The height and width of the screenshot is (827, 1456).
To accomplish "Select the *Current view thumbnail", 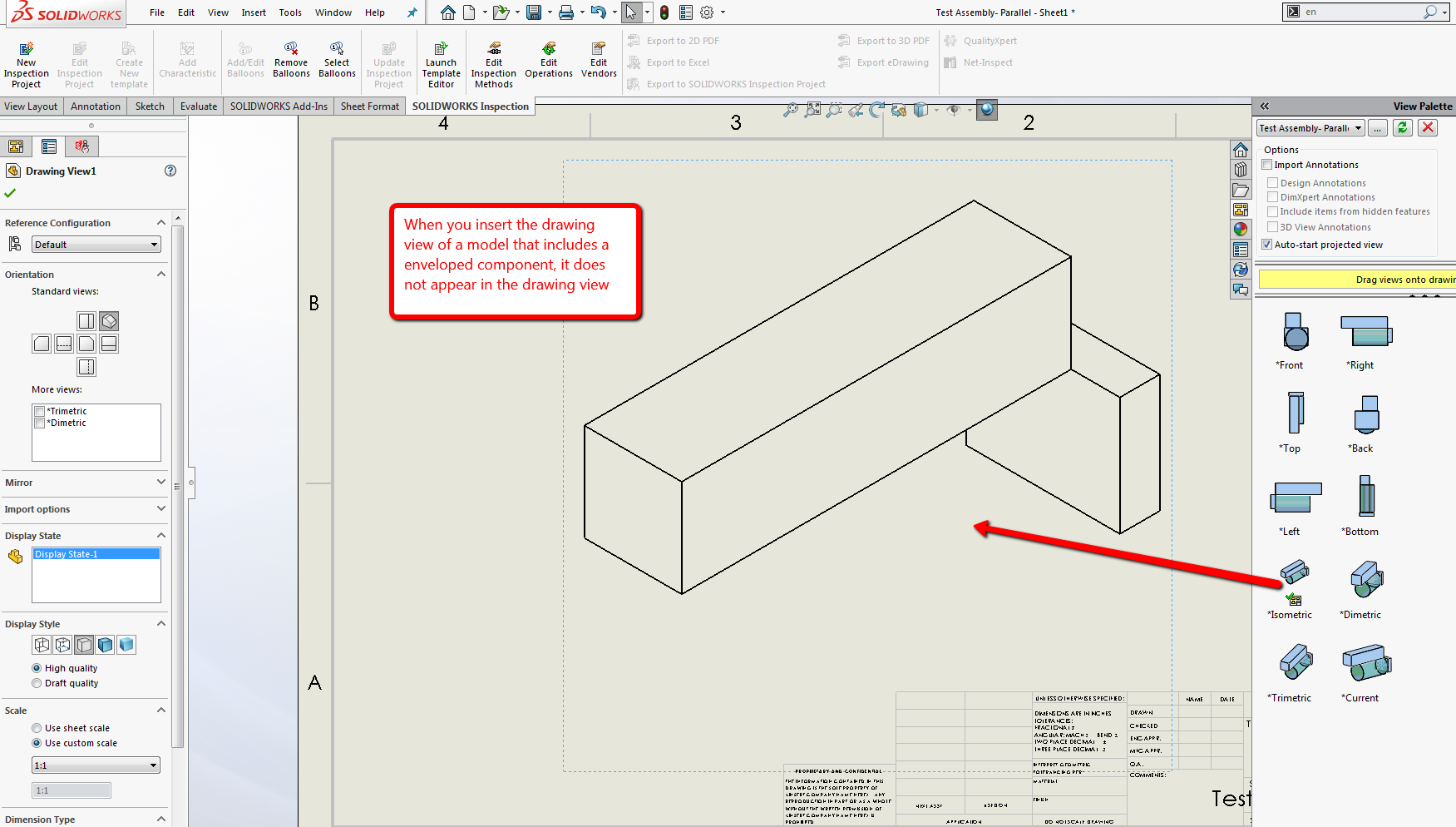I will point(1366,663).
